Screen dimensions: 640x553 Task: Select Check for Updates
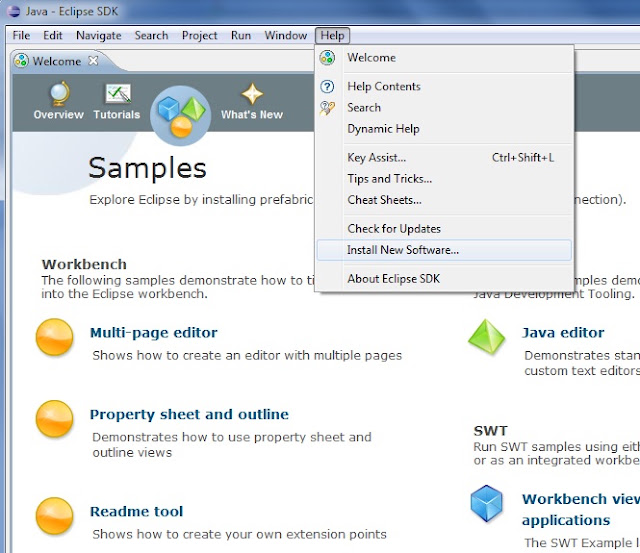coord(444,229)
